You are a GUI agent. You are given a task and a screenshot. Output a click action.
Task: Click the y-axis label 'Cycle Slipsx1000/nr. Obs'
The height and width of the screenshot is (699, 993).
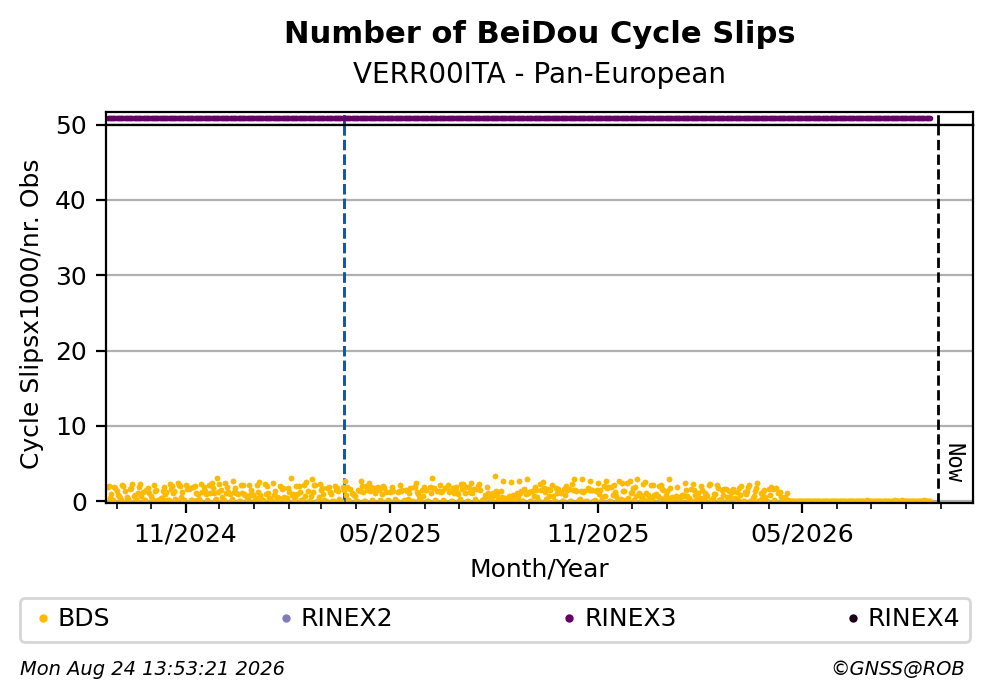pos(30,315)
